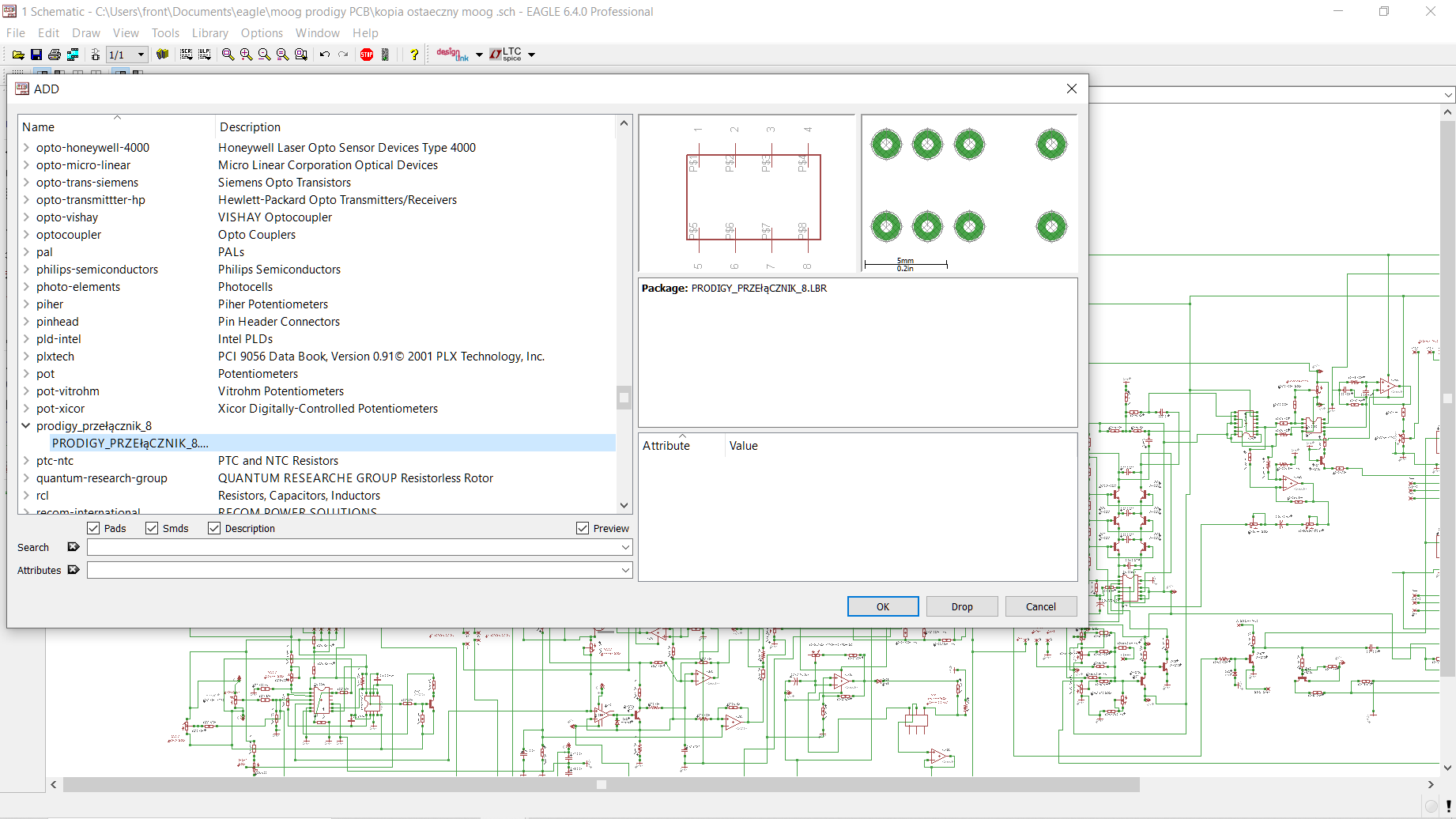Image resolution: width=1456 pixels, height=819 pixels.
Task: Click the schematic vertical scrollbar thumb
Action: coord(1447,398)
